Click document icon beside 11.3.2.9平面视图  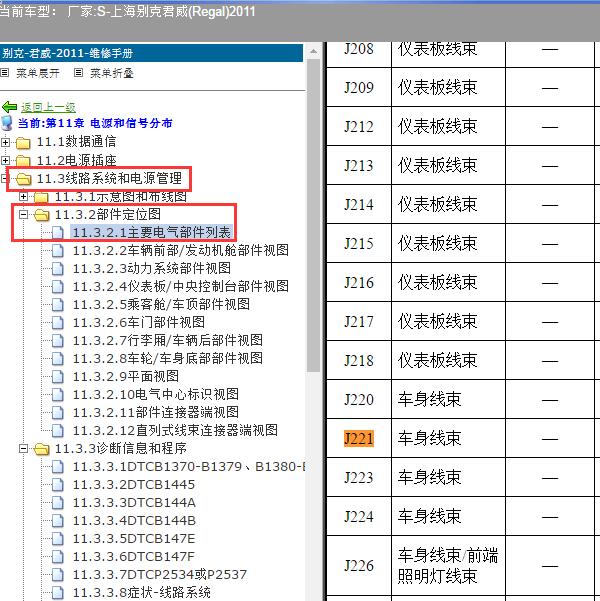point(58,377)
